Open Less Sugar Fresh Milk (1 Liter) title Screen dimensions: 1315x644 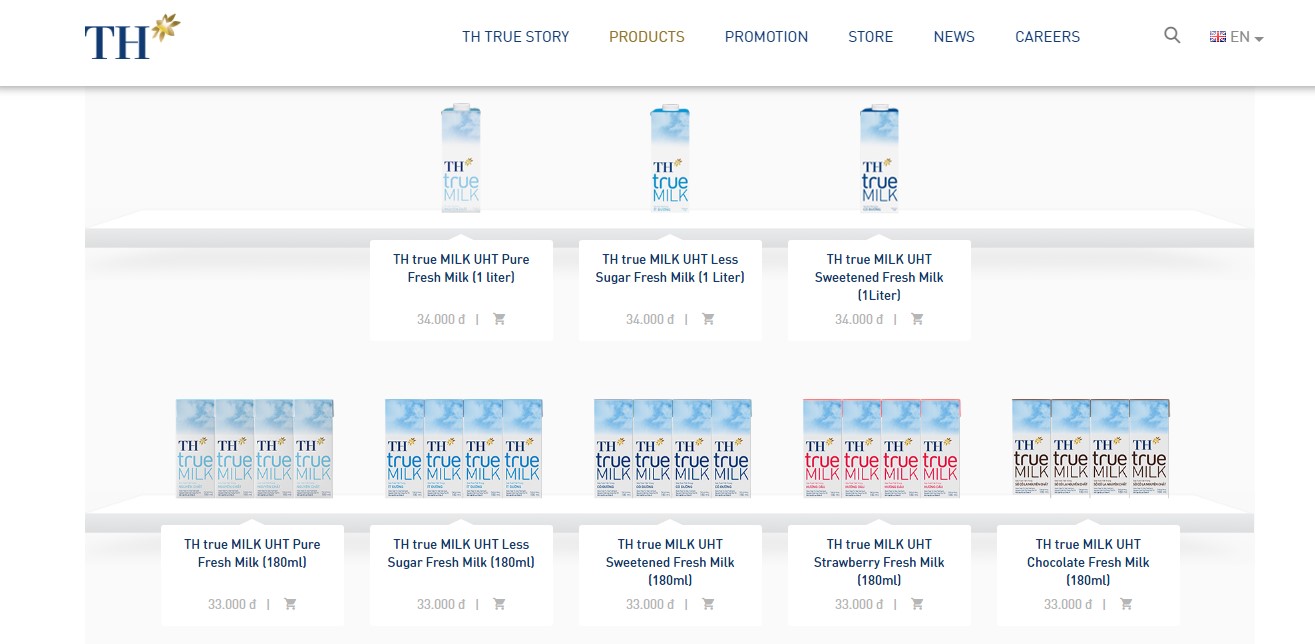[670, 268]
